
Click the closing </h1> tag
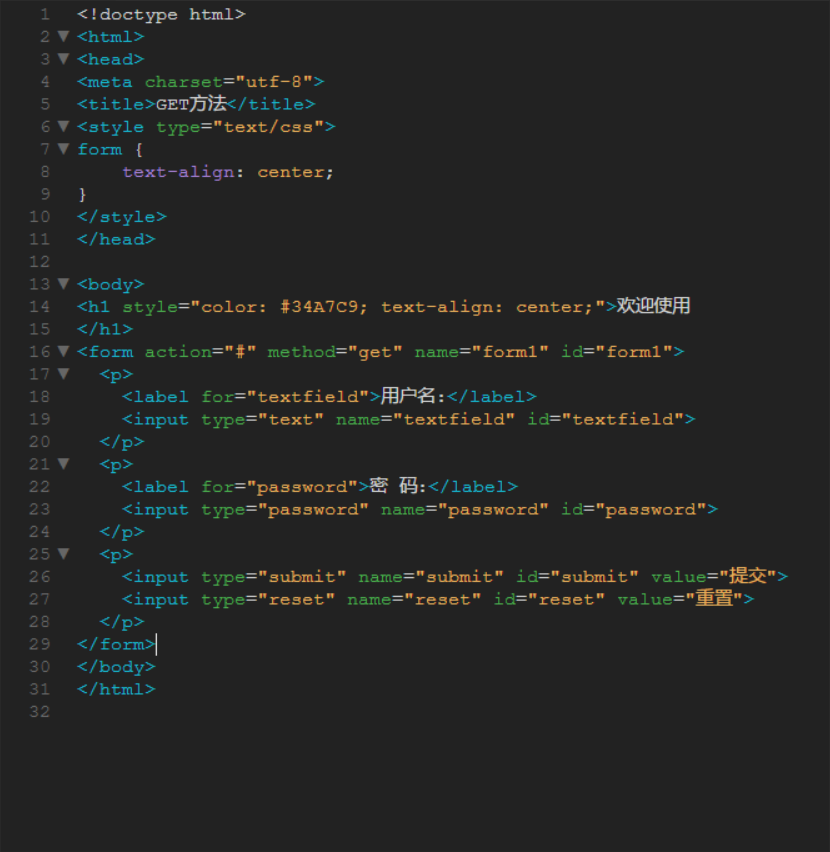tap(105, 329)
